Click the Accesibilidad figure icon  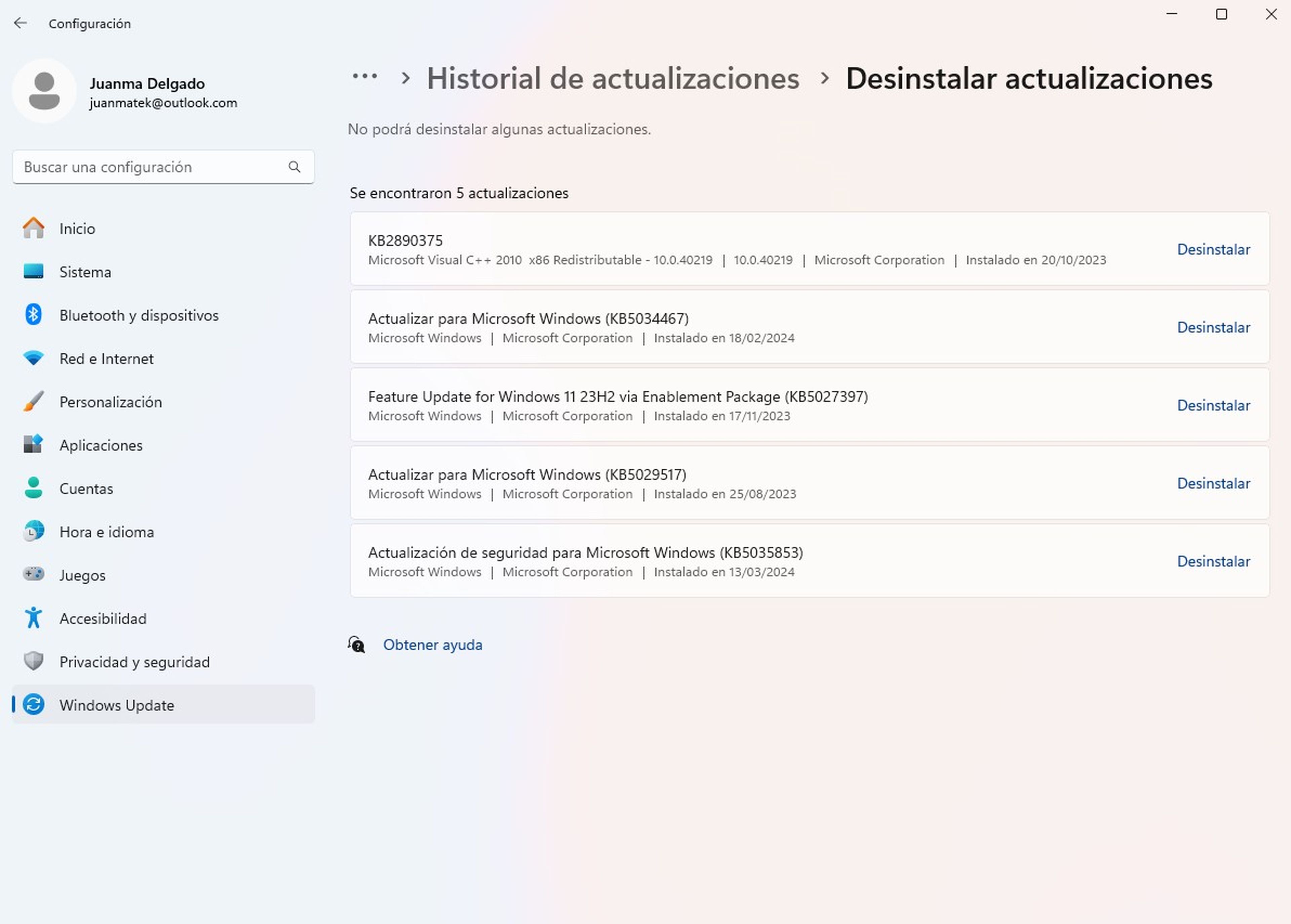tap(34, 618)
